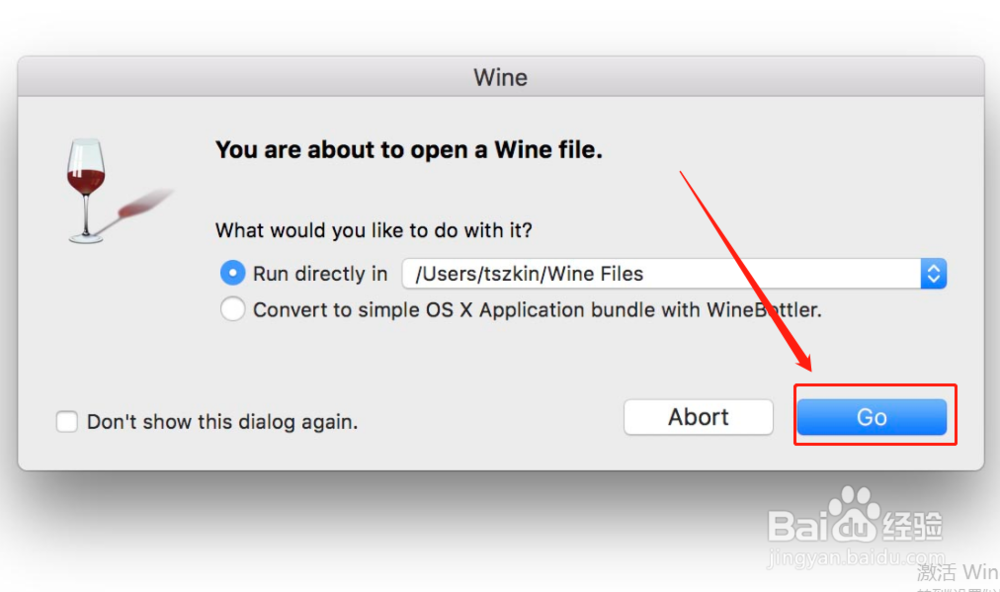This screenshot has height=592, width=1000.
Task: Click What would you like to do text
Action: tap(374, 230)
